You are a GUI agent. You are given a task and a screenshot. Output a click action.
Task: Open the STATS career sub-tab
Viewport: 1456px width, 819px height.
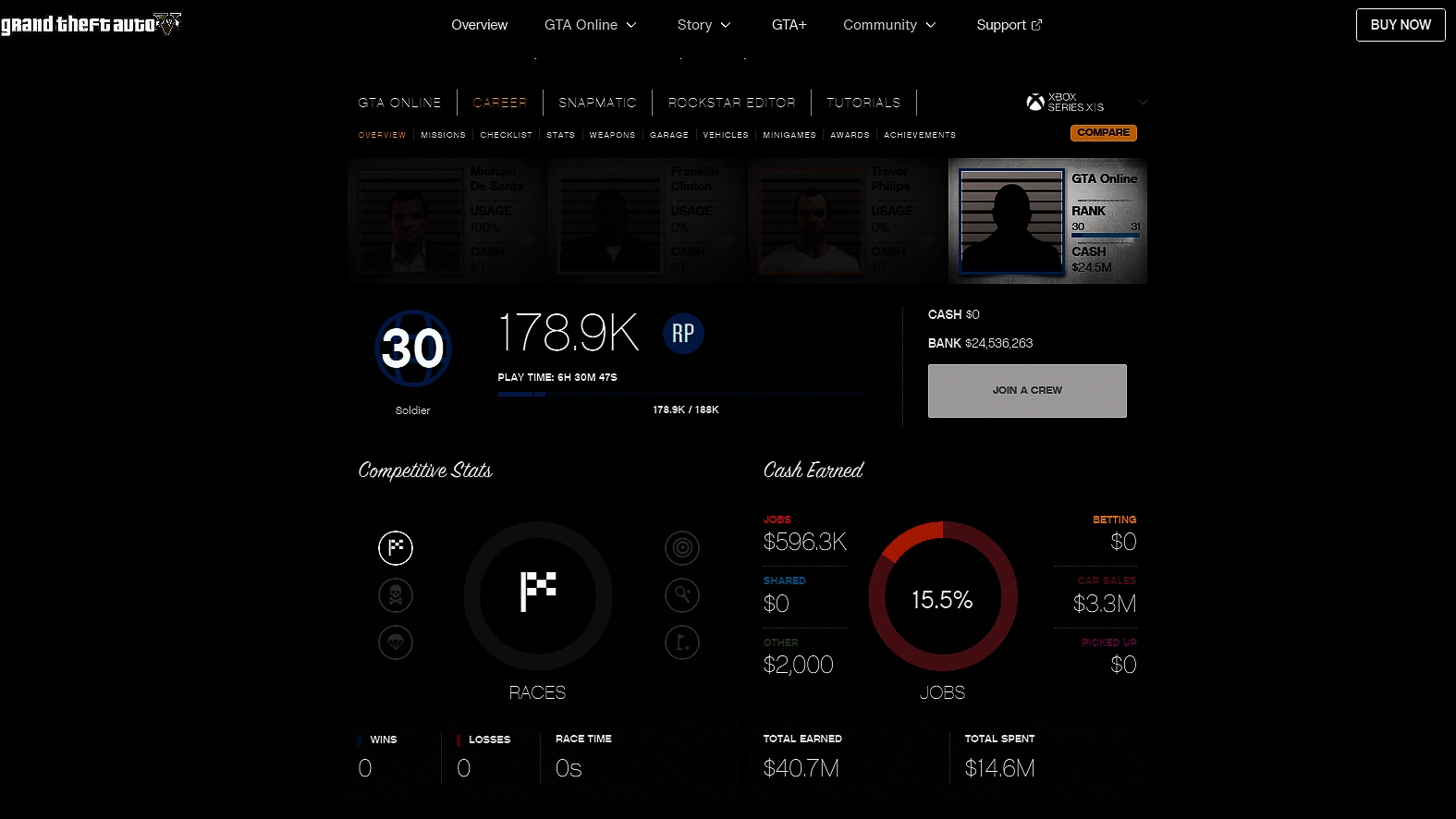560,135
